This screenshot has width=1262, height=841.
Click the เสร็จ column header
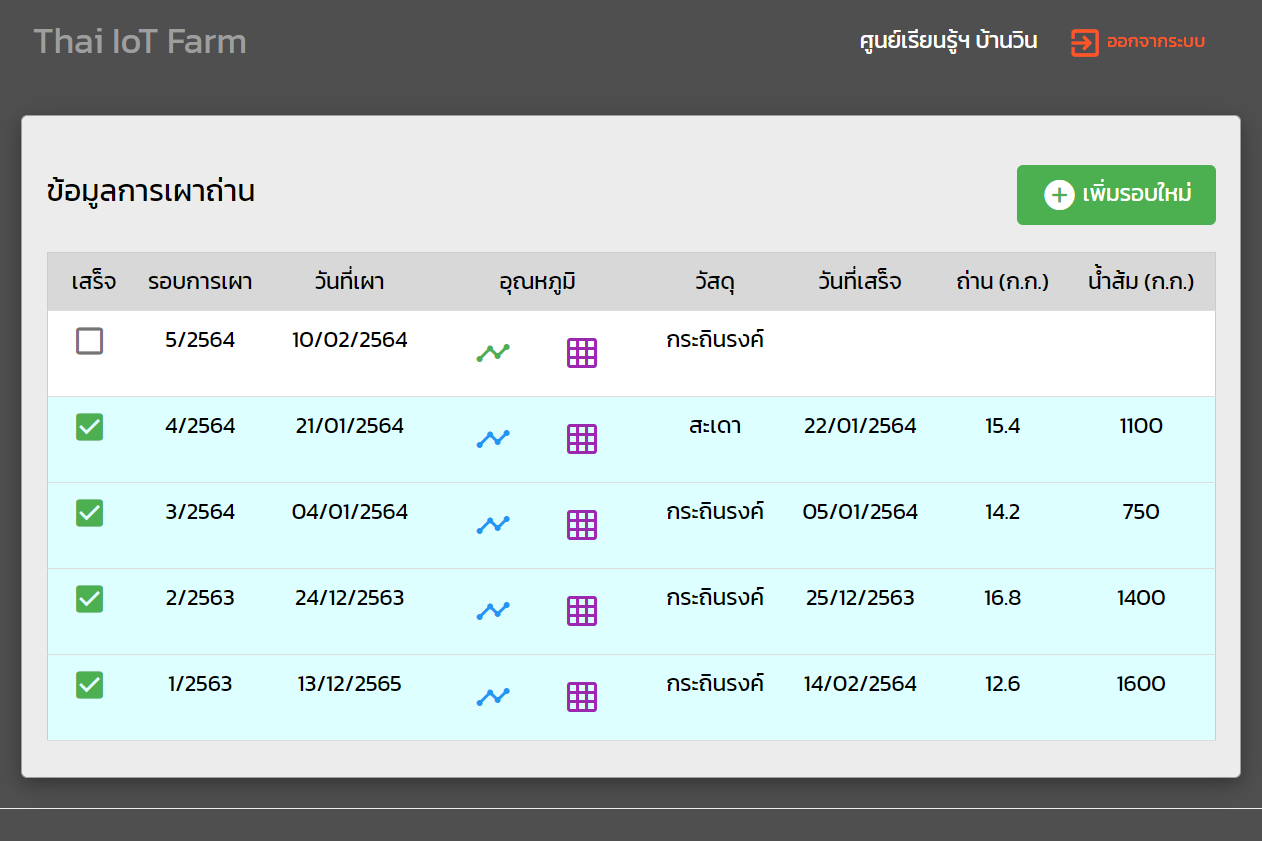94,282
